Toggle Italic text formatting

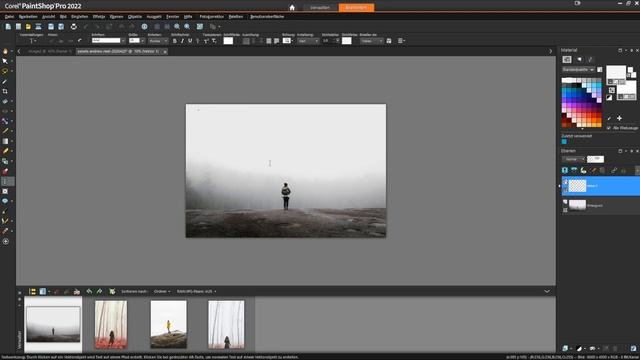point(182,41)
